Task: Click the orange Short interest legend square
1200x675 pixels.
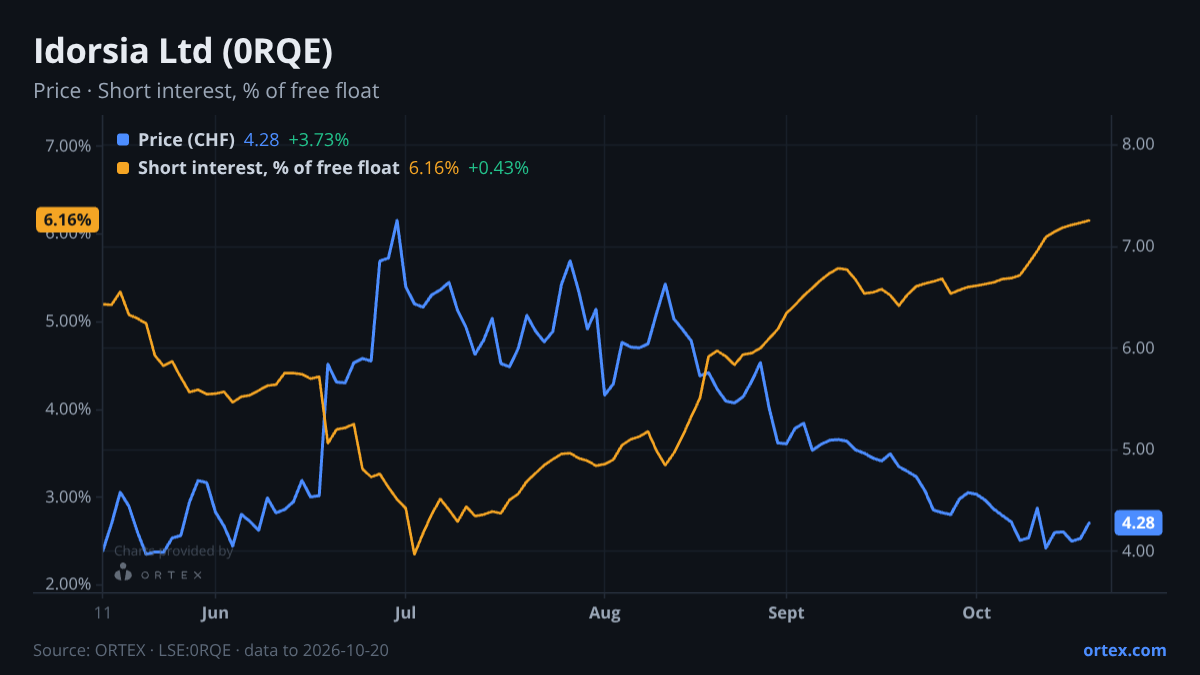Action: pyautogui.click(x=123, y=168)
